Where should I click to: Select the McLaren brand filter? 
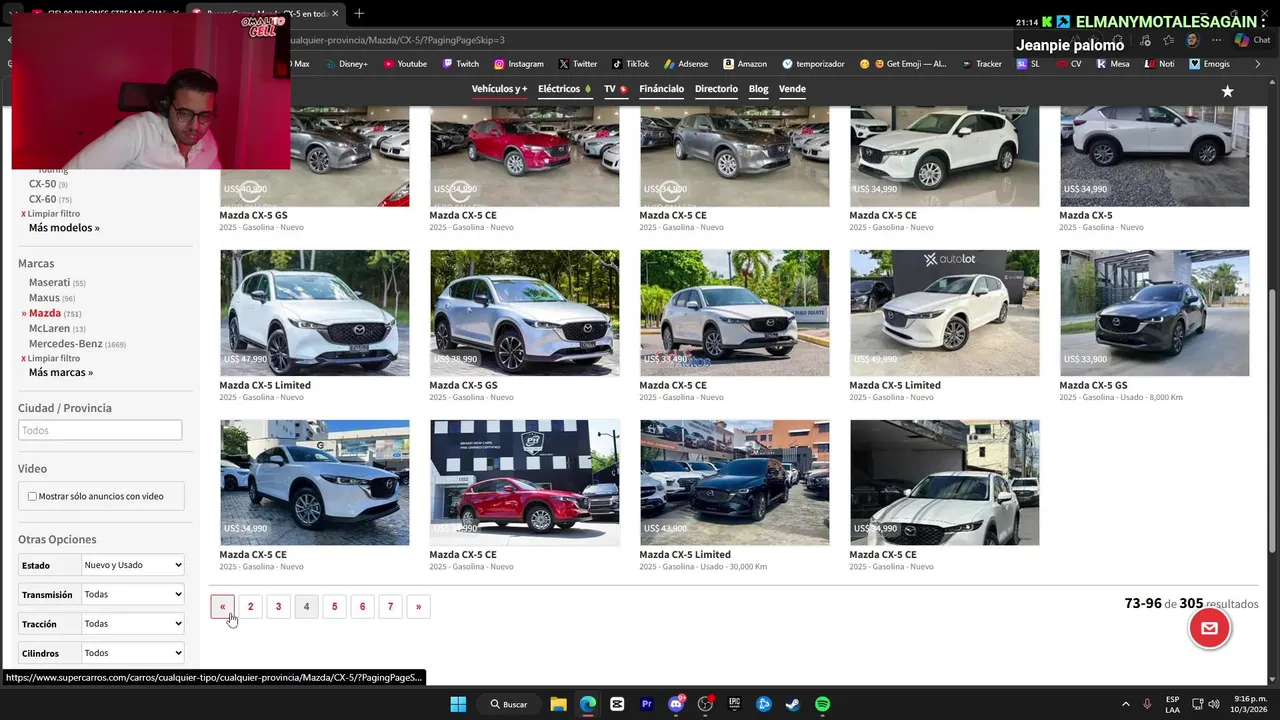[x=50, y=328]
